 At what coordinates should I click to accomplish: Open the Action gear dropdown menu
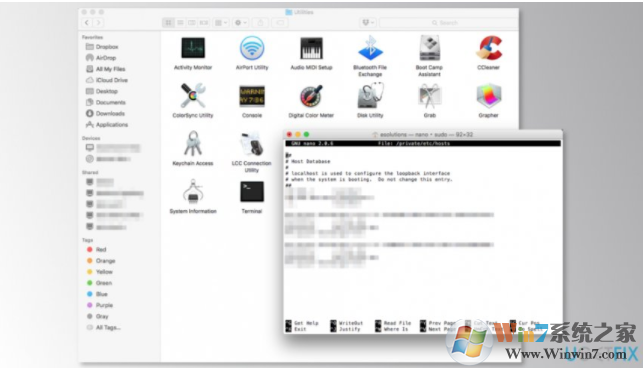click(241, 23)
